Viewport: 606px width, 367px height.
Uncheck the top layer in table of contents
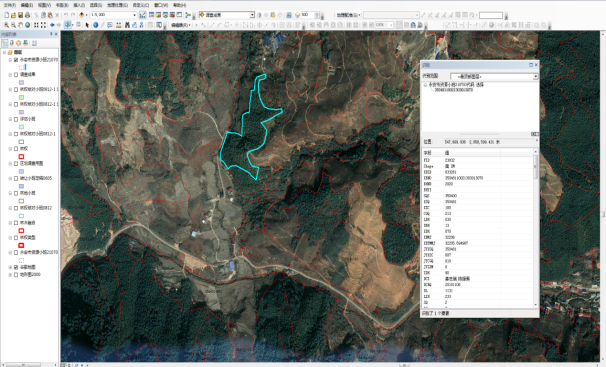(x=16, y=60)
